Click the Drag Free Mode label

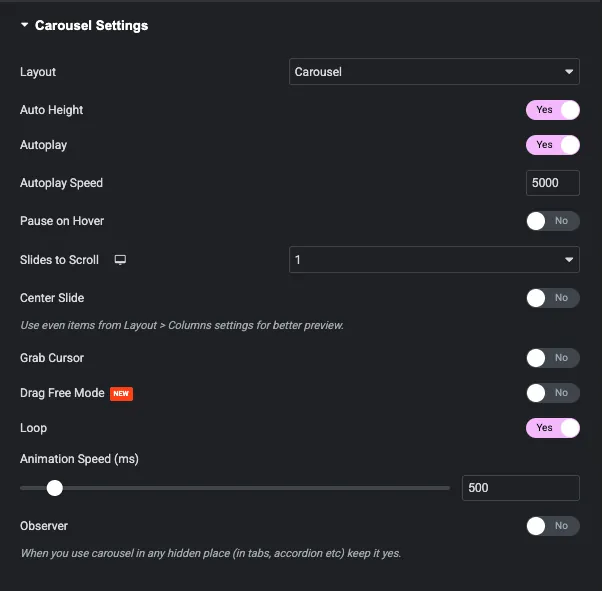coord(62,393)
